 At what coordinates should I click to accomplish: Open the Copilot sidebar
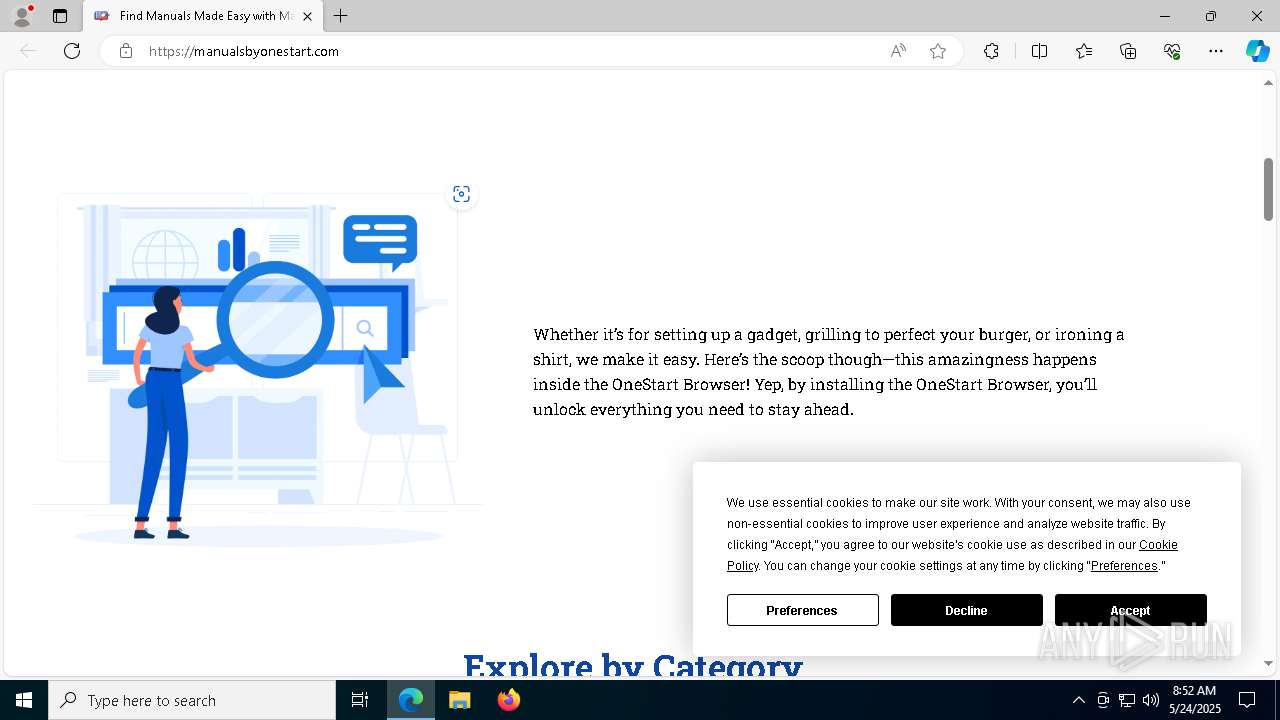tap(1257, 51)
